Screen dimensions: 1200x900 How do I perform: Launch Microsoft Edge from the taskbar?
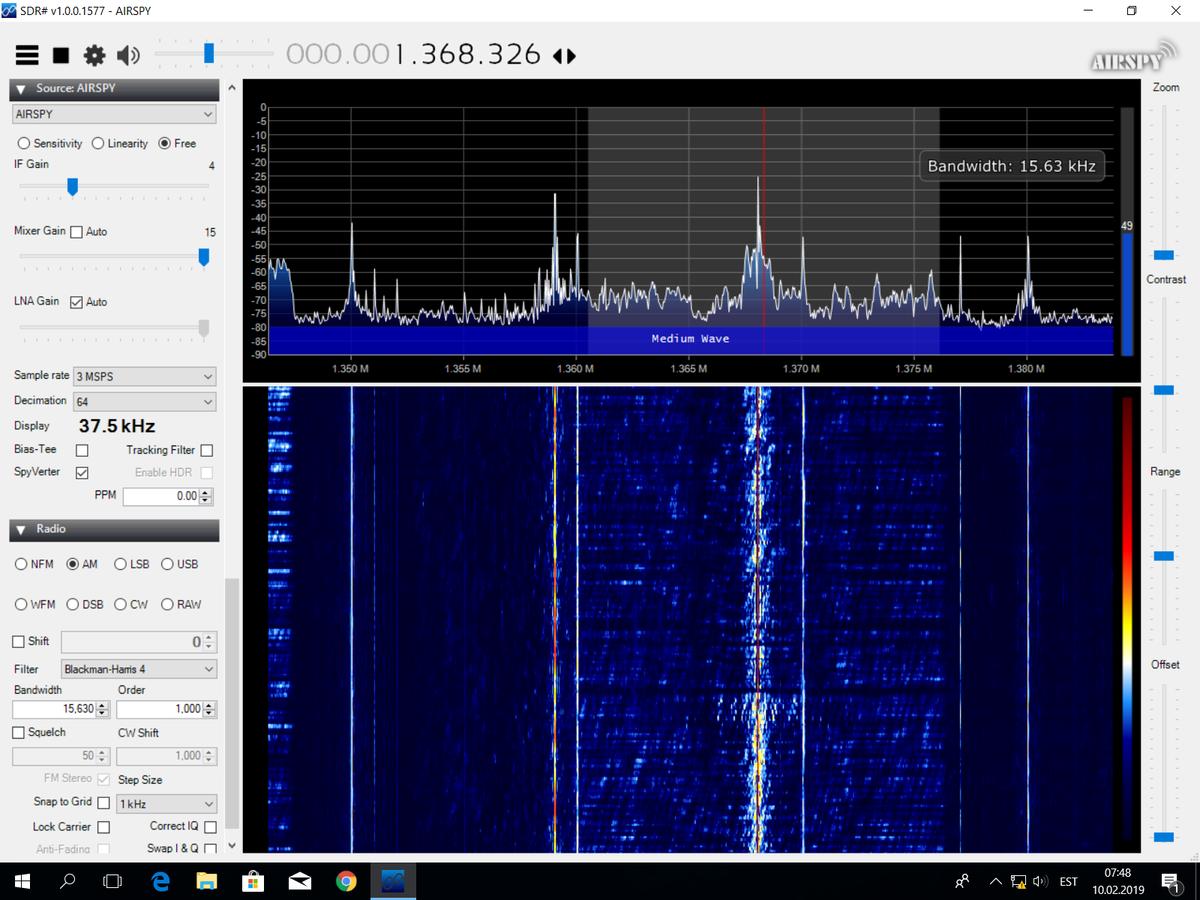[160, 881]
